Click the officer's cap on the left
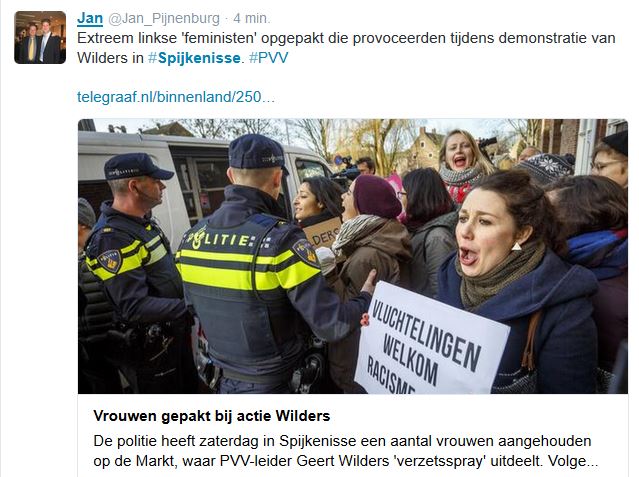 point(137,166)
